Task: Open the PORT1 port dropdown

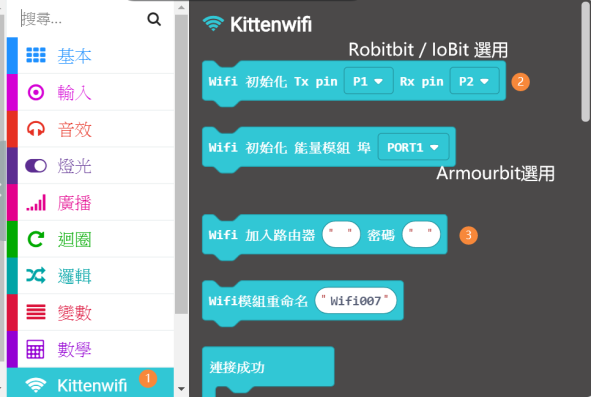Action: click(x=413, y=147)
